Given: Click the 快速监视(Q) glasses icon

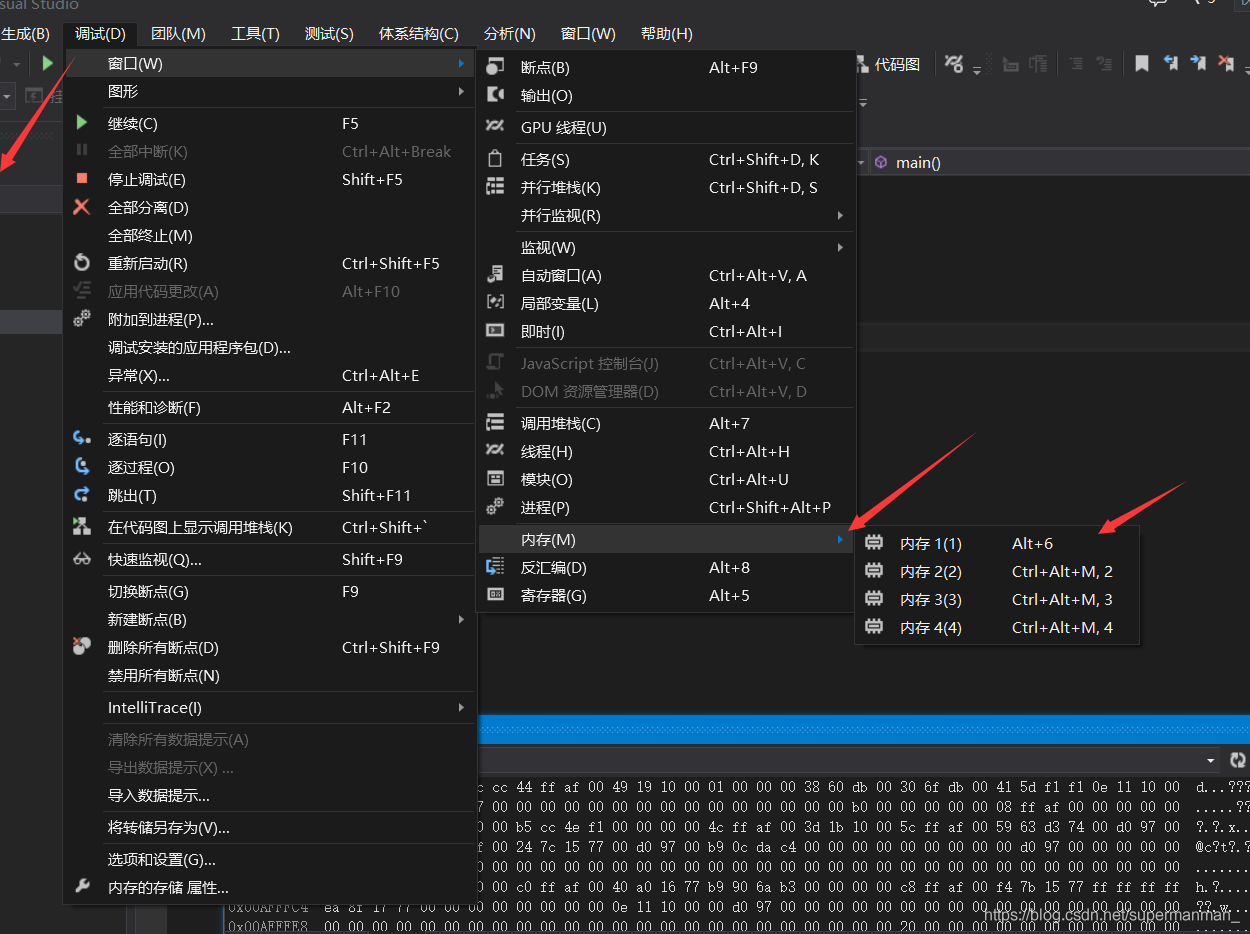Looking at the screenshot, I should (x=82, y=559).
